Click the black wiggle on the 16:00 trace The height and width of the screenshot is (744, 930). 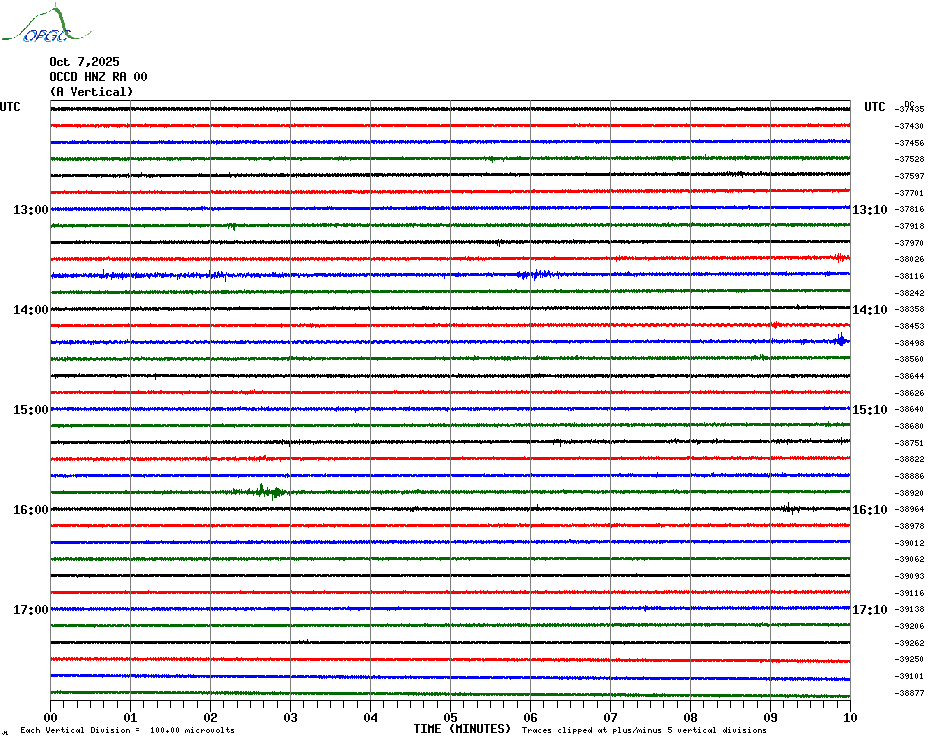coord(789,508)
